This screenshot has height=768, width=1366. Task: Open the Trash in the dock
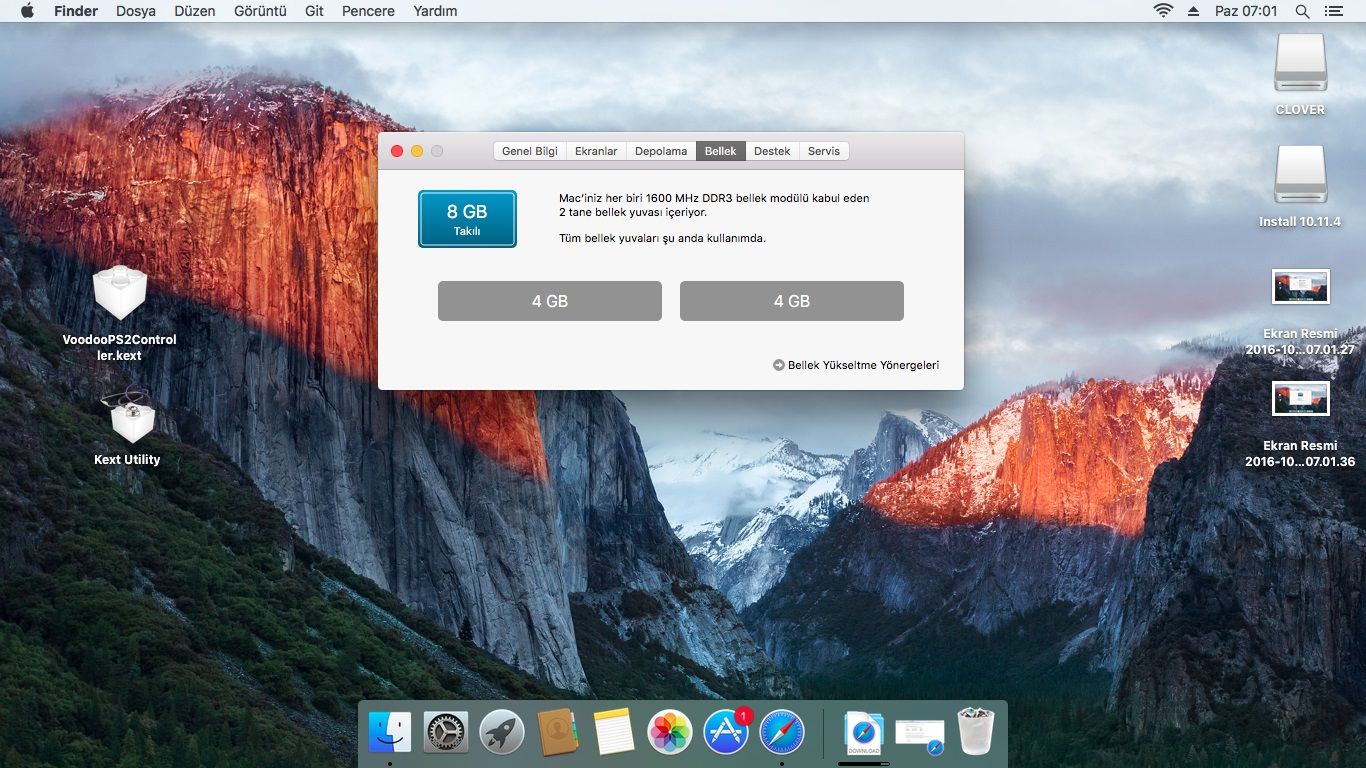click(976, 733)
